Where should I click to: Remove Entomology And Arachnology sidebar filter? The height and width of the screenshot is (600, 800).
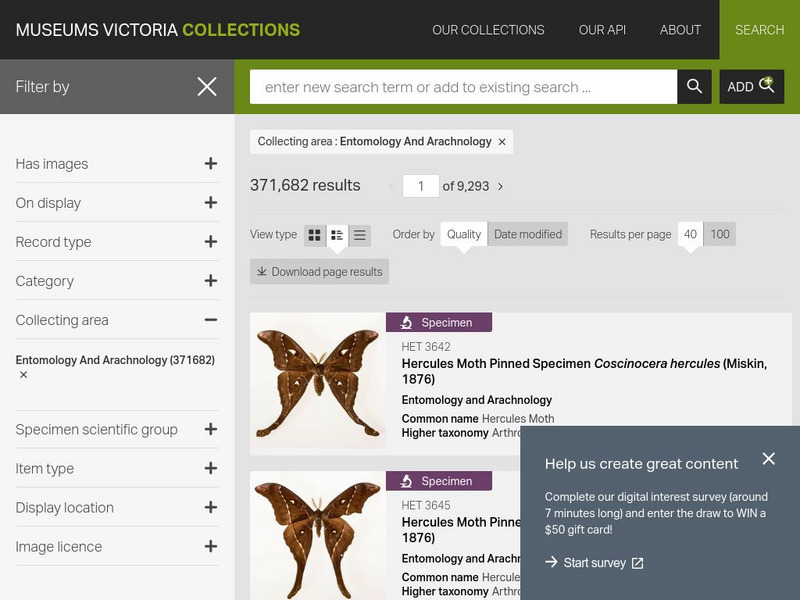click(x=23, y=375)
